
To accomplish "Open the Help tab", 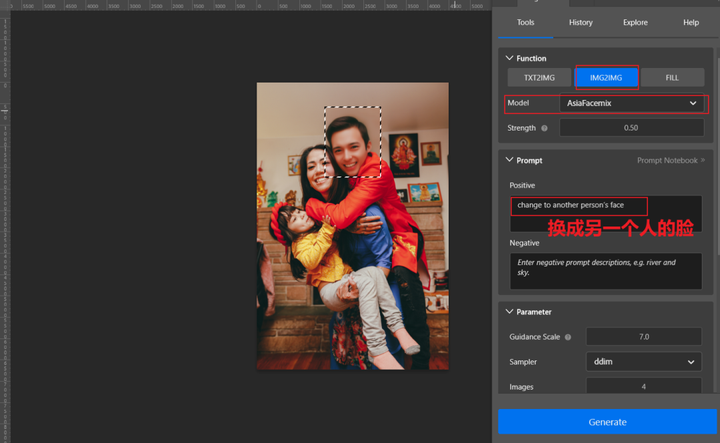I will pos(691,22).
